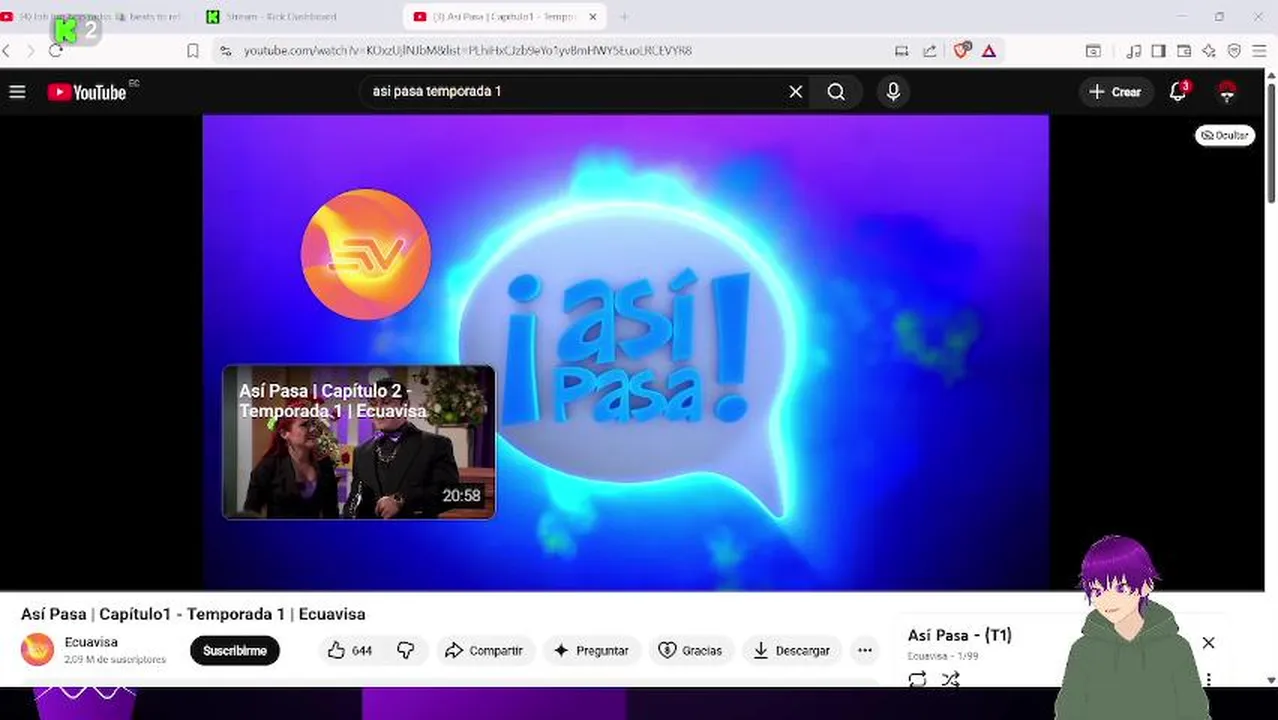
Task: Clear the search box text
Action: pyautogui.click(x=796, y=92)
